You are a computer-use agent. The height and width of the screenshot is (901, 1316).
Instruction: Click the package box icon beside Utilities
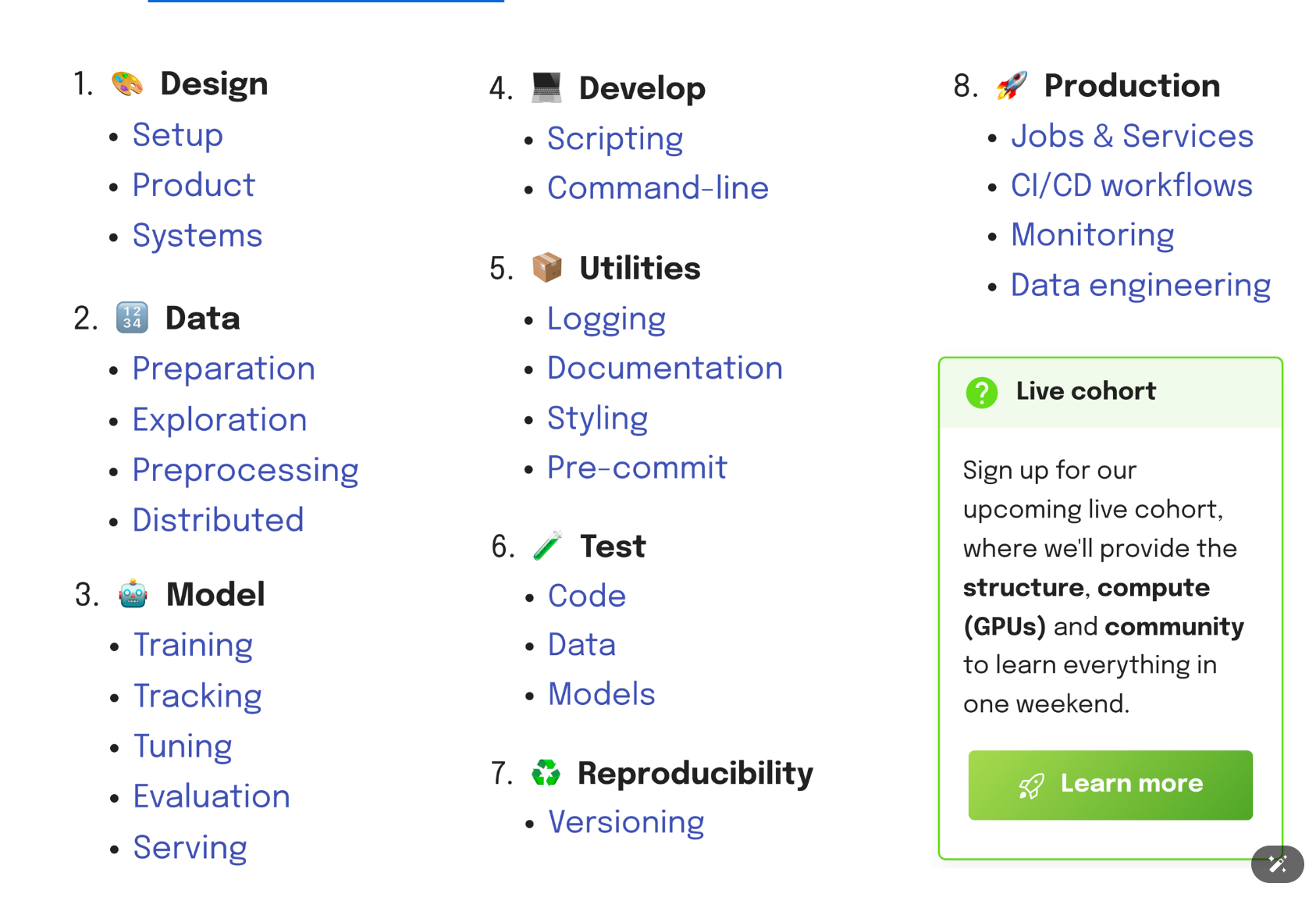pyautogui.click(x=546, y=268)
